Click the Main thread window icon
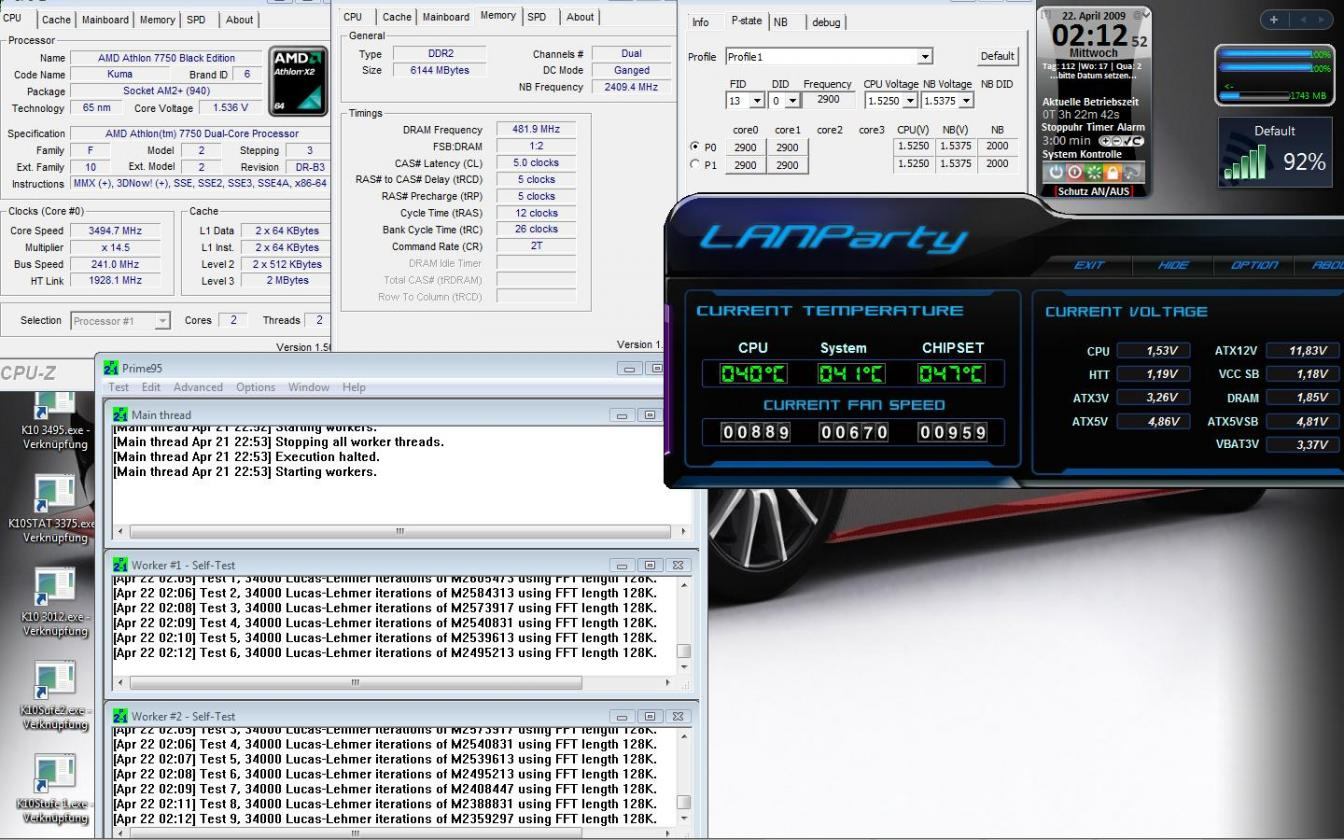 (x=120, y=414)
